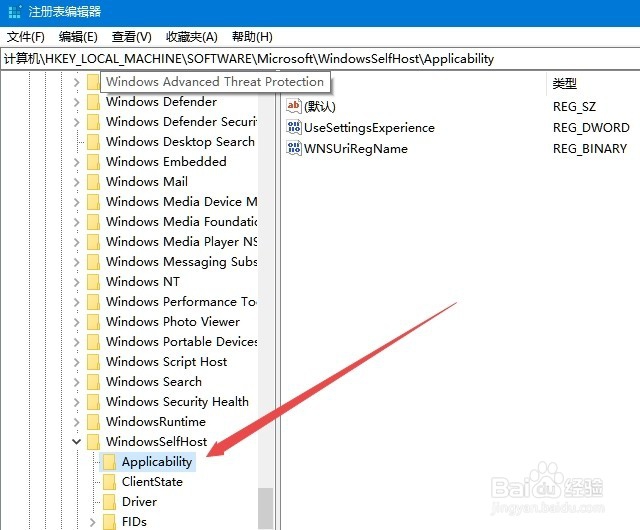Select the Windows Defender Security tree item
This screenshot has width=640, height=530.
181,122
